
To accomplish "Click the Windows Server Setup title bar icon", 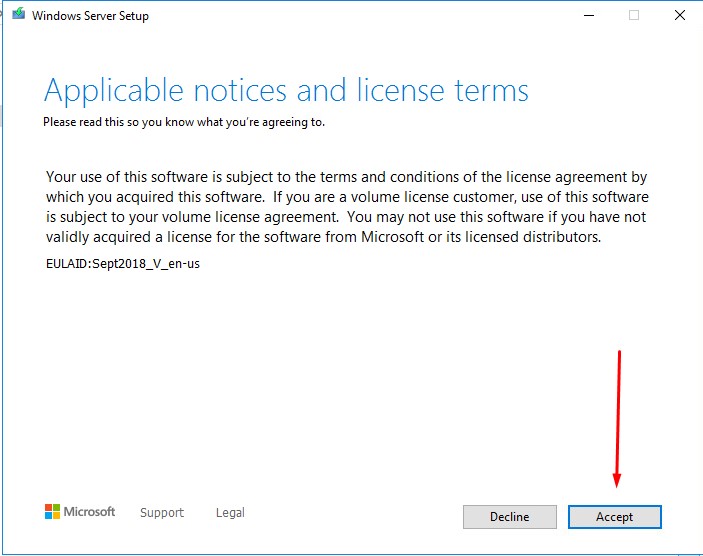I will coord(18,15).
